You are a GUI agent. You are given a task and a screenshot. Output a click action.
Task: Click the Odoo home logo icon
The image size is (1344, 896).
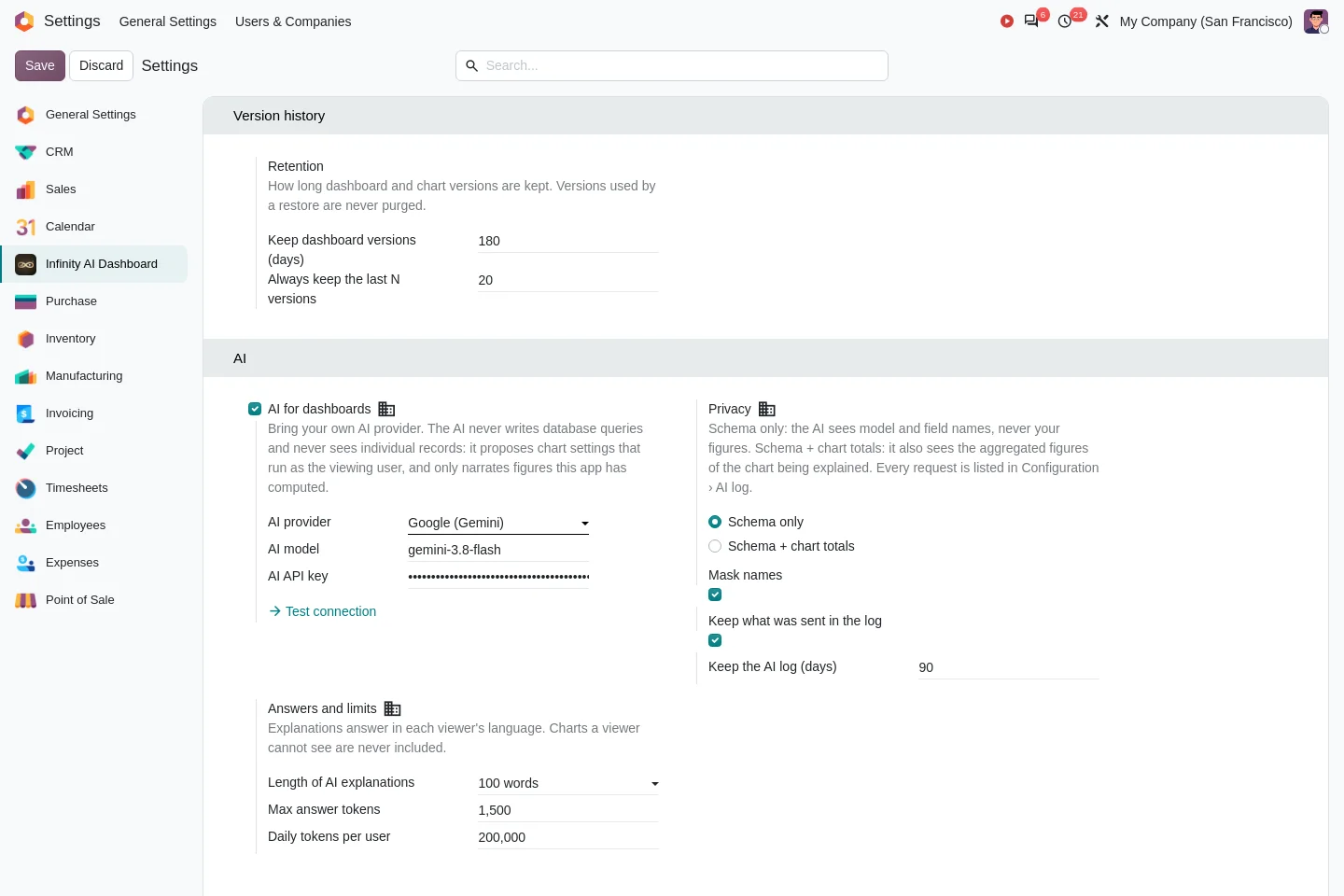tap(24, 21)
